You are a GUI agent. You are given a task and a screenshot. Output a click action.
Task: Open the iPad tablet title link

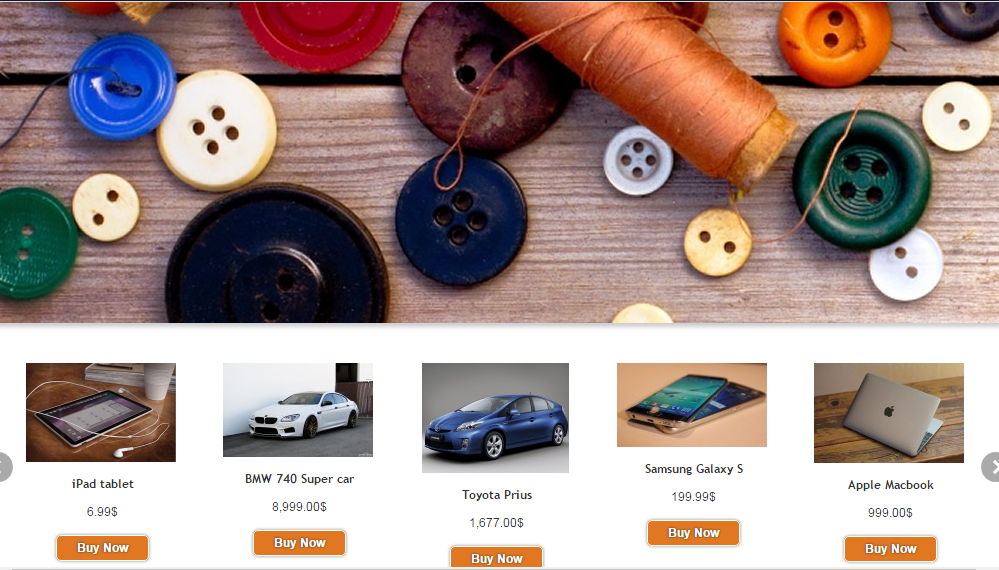tap(103, 484)
